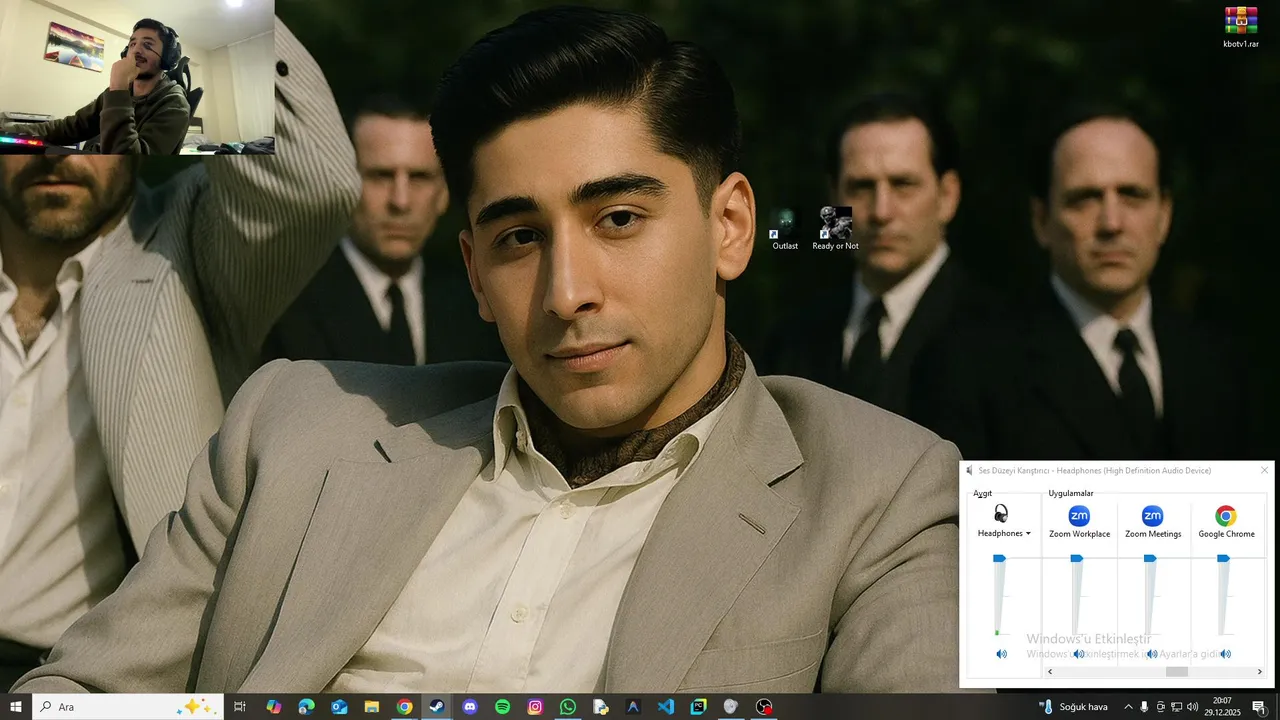Adjust the Zoom Workplace volume slider

1077,558
